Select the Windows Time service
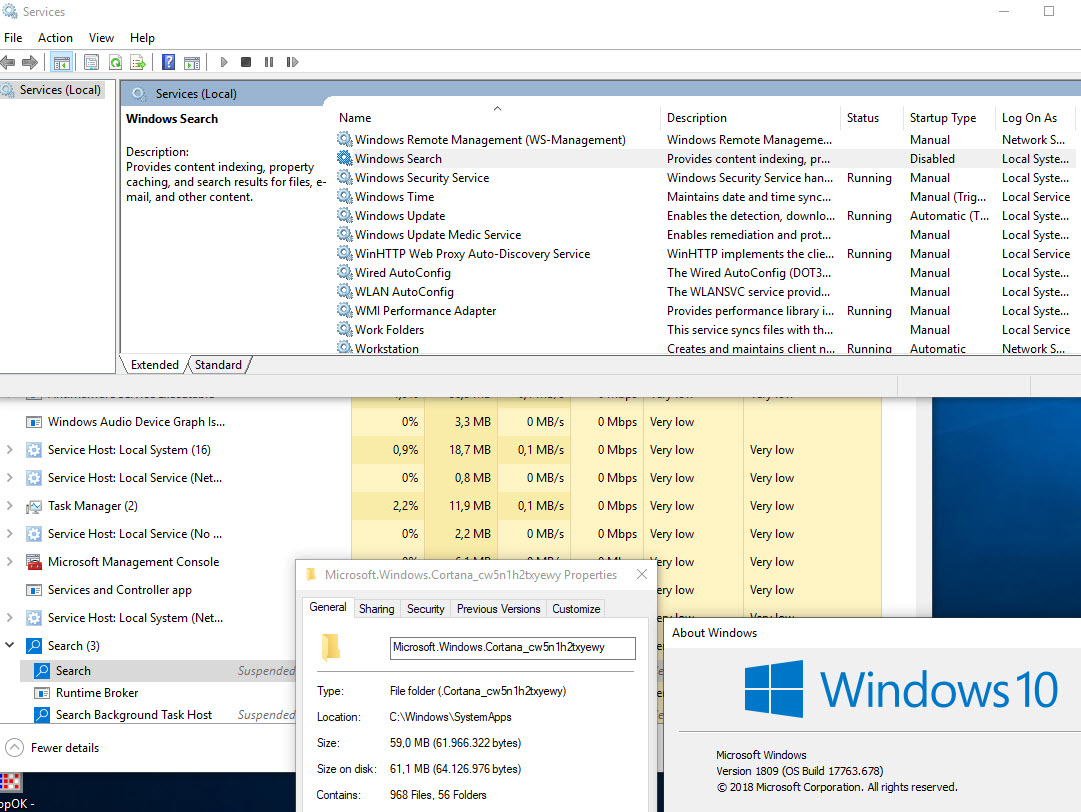The width and height of the screenshot is (1081, 812). (x=394, y=197)
